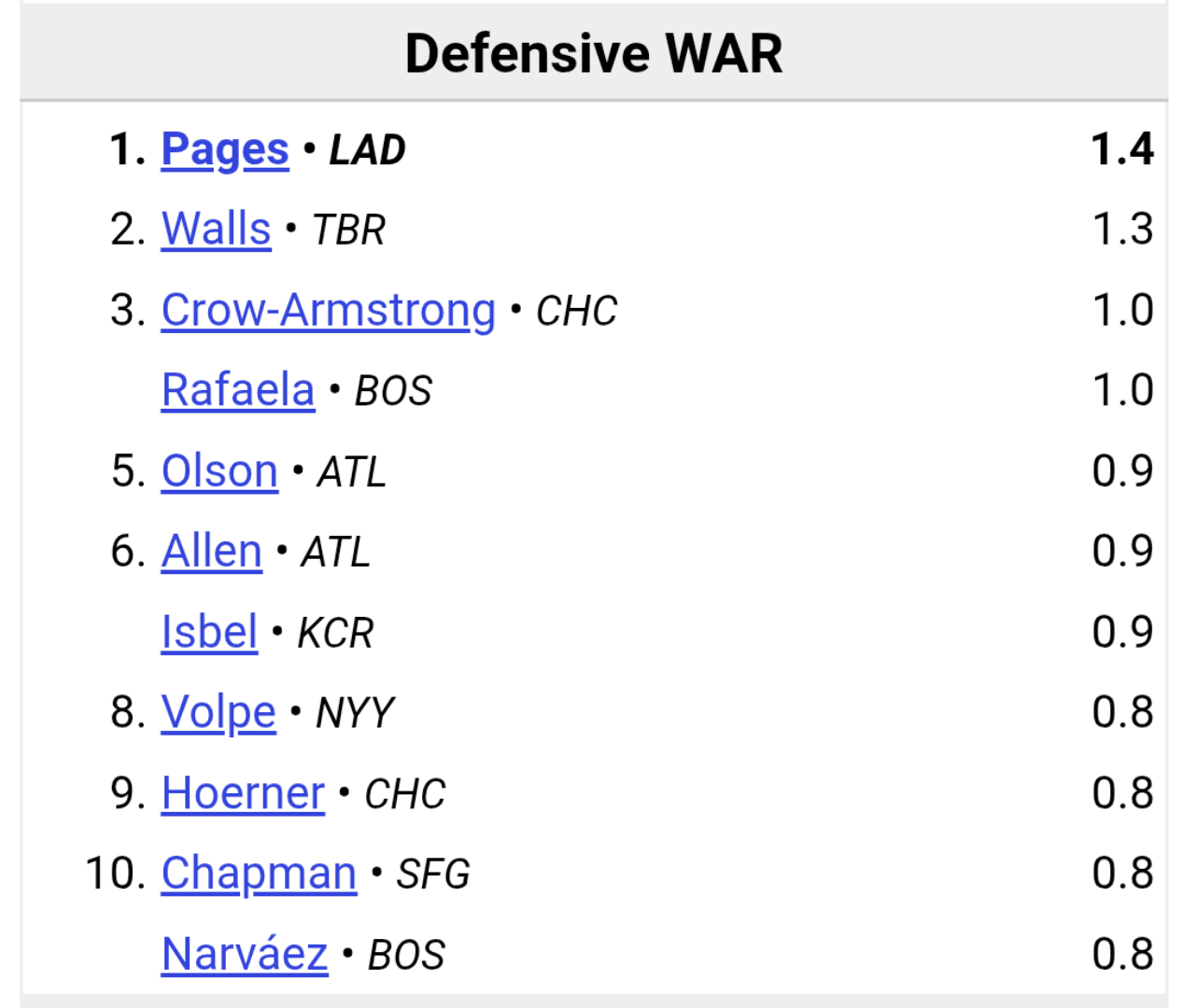Open the Olson player link
The height and width of the screenshot is (1008, 1184).
(219, 471)
